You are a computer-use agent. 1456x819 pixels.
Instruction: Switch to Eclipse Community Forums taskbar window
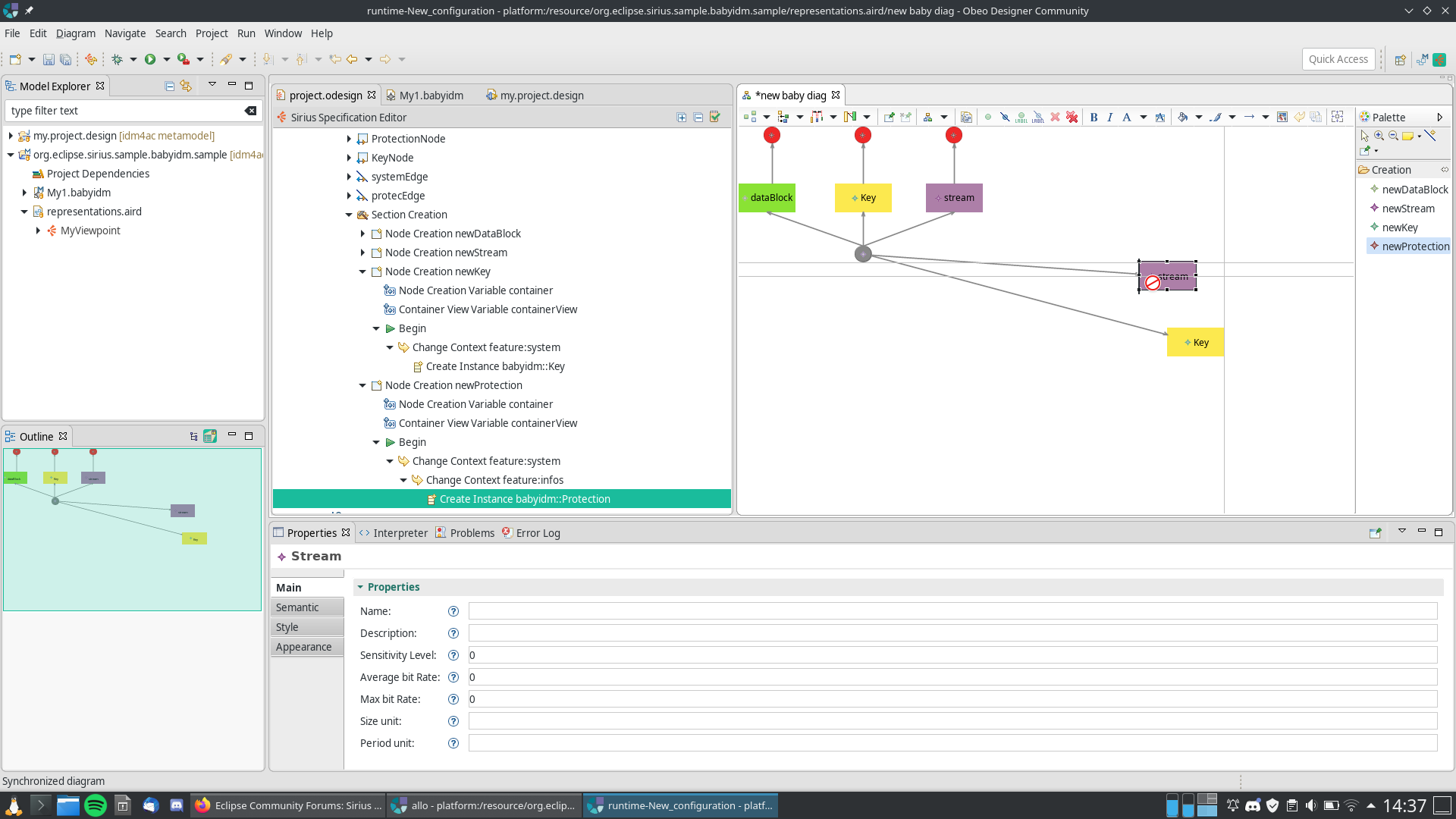click(x=288, y=805)
